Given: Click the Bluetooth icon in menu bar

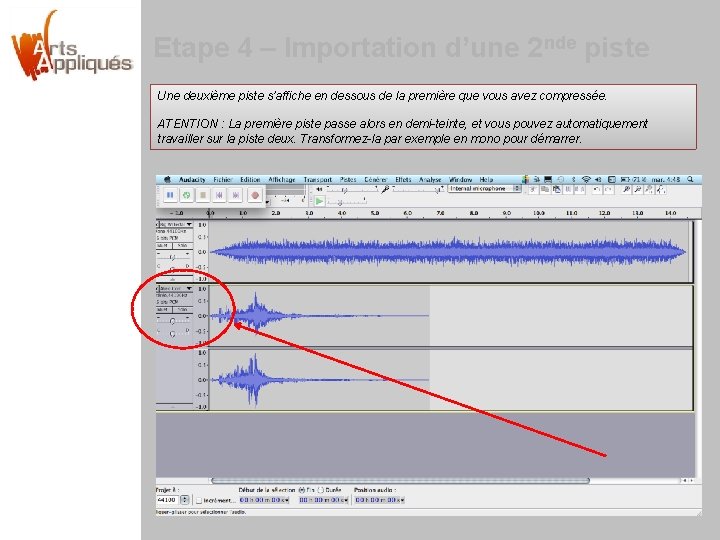Looking at the screenshot, I should click(574, 180).
